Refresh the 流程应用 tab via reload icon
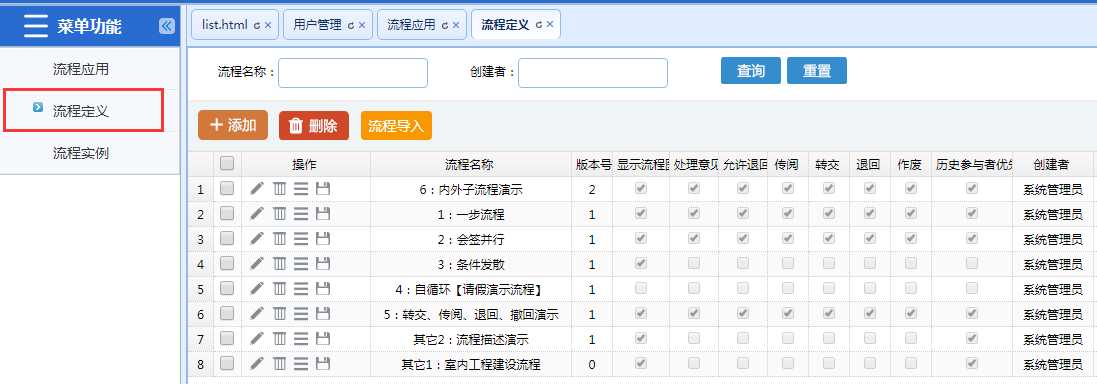The height and width of the screenshot is (384, 1097). (445, 25)
